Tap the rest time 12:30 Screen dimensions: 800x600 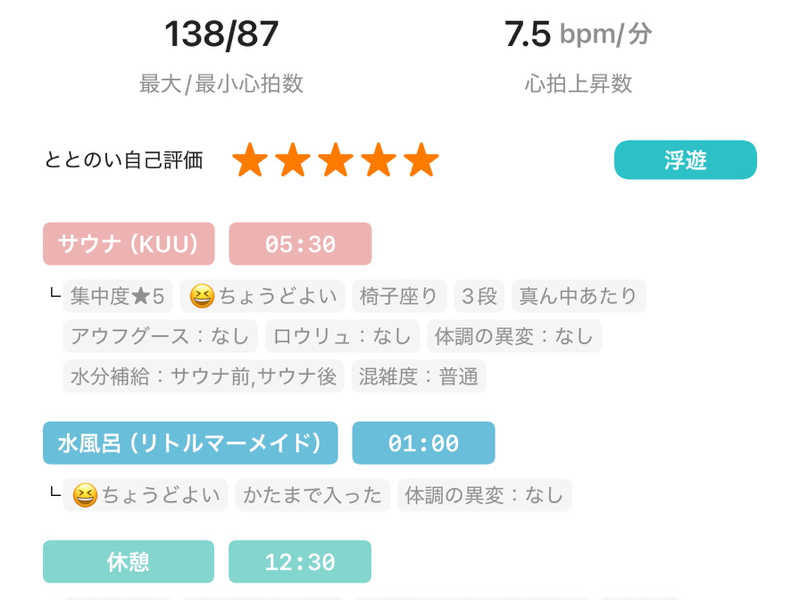(x=300, y=562)
